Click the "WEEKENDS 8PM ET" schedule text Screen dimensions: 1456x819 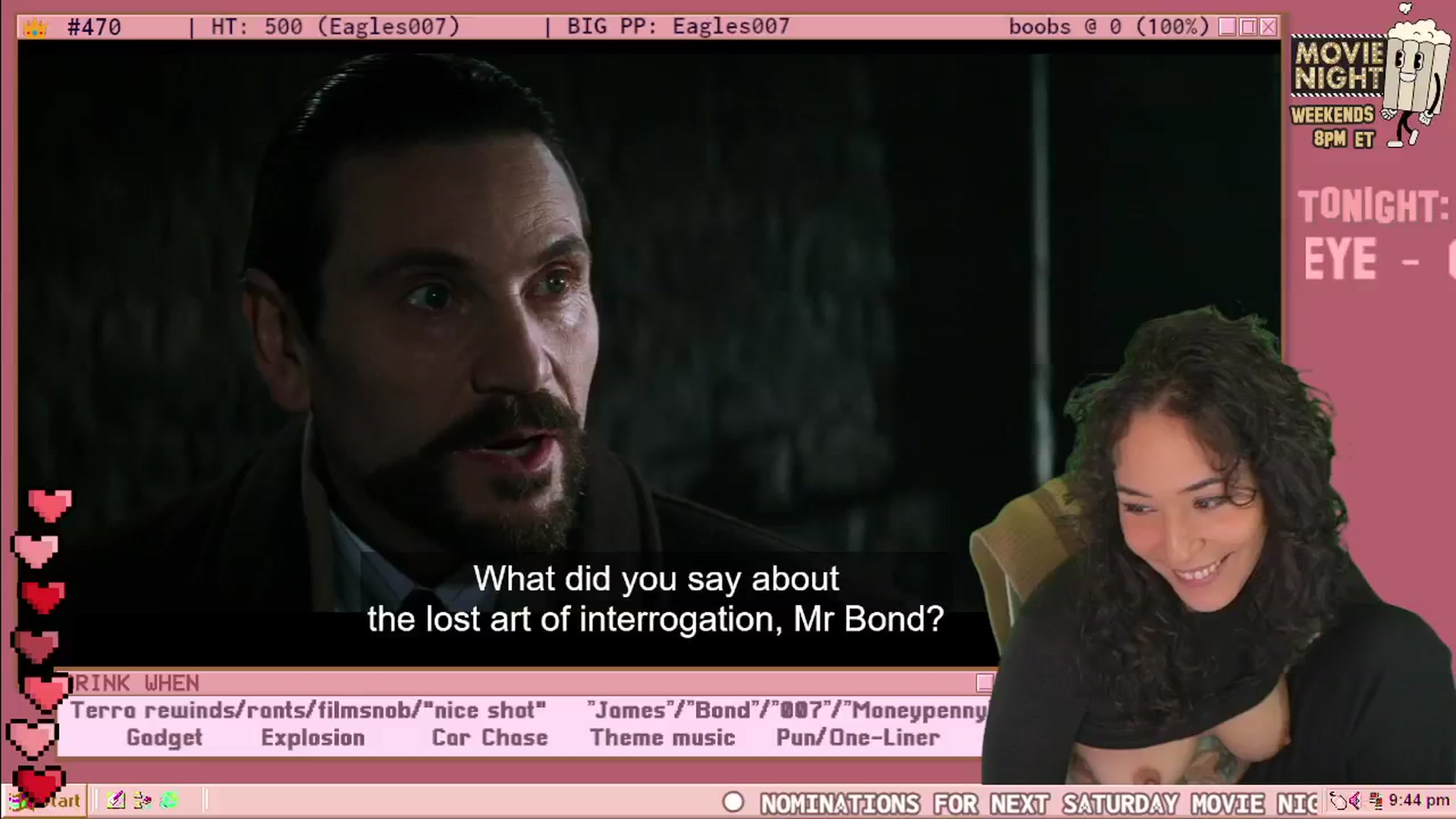(1333, 127)
